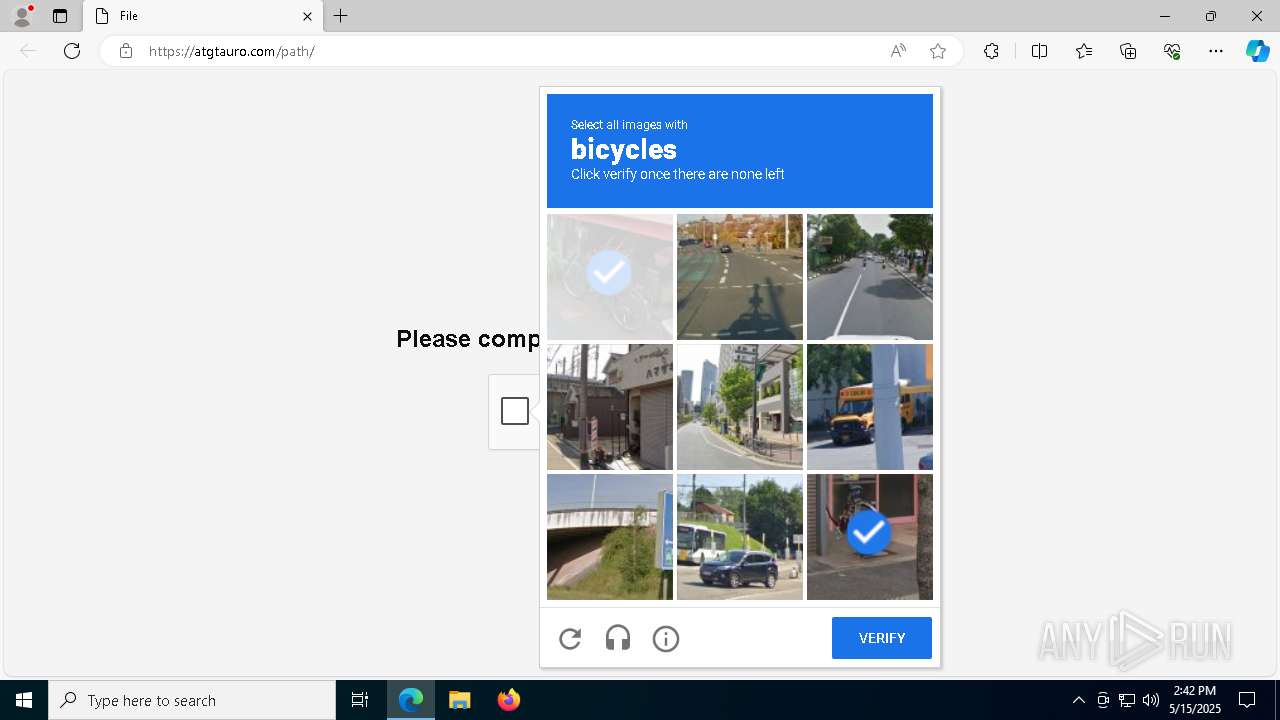Select the tile with bus and car
This screenshot has width=1280, height=720.
click(740, 537)
